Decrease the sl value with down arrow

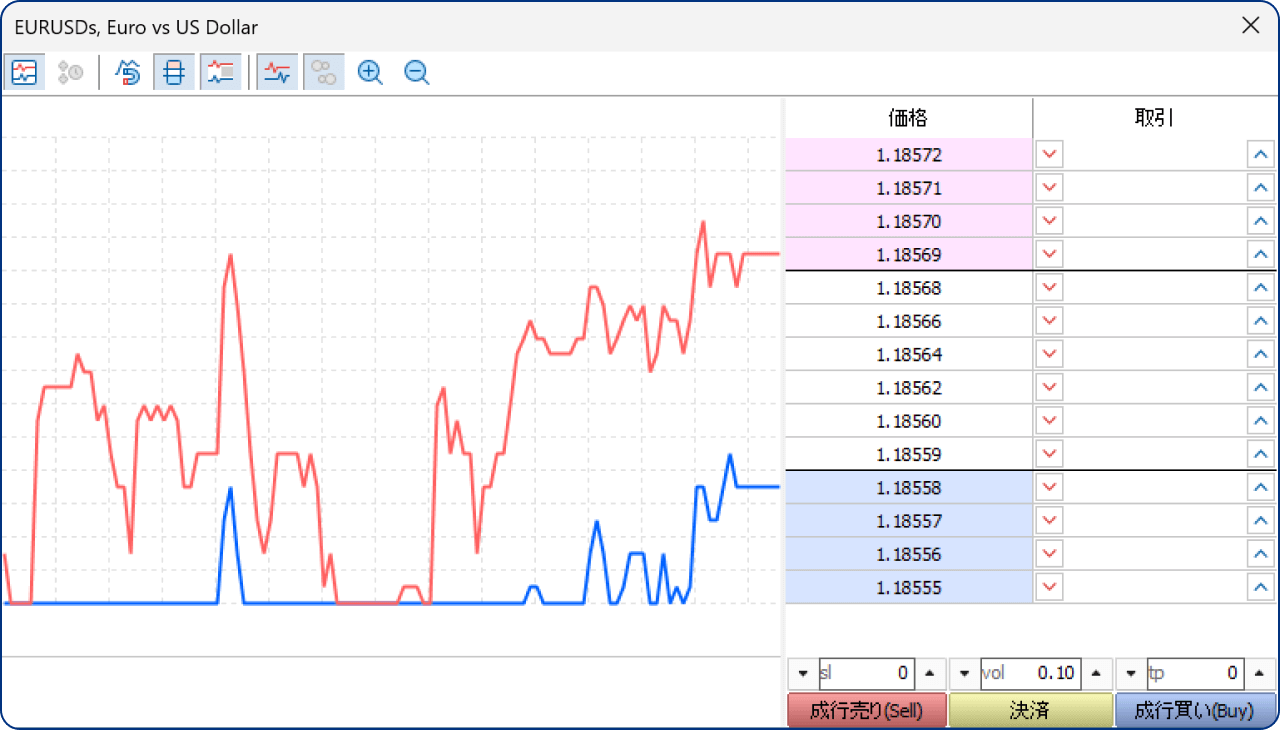coord(803,673)
